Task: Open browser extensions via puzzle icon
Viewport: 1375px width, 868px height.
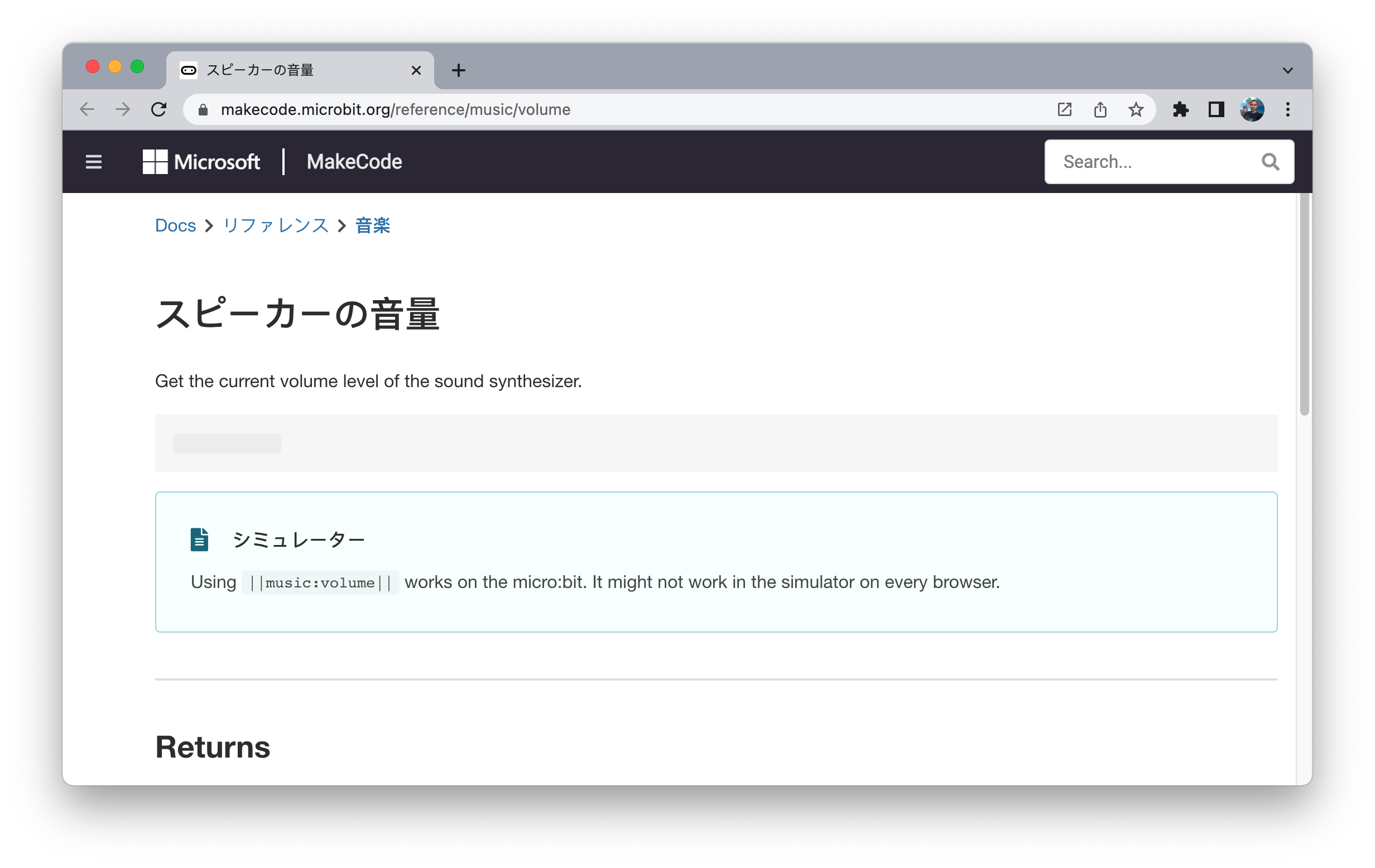Action: coord(1181,109)
